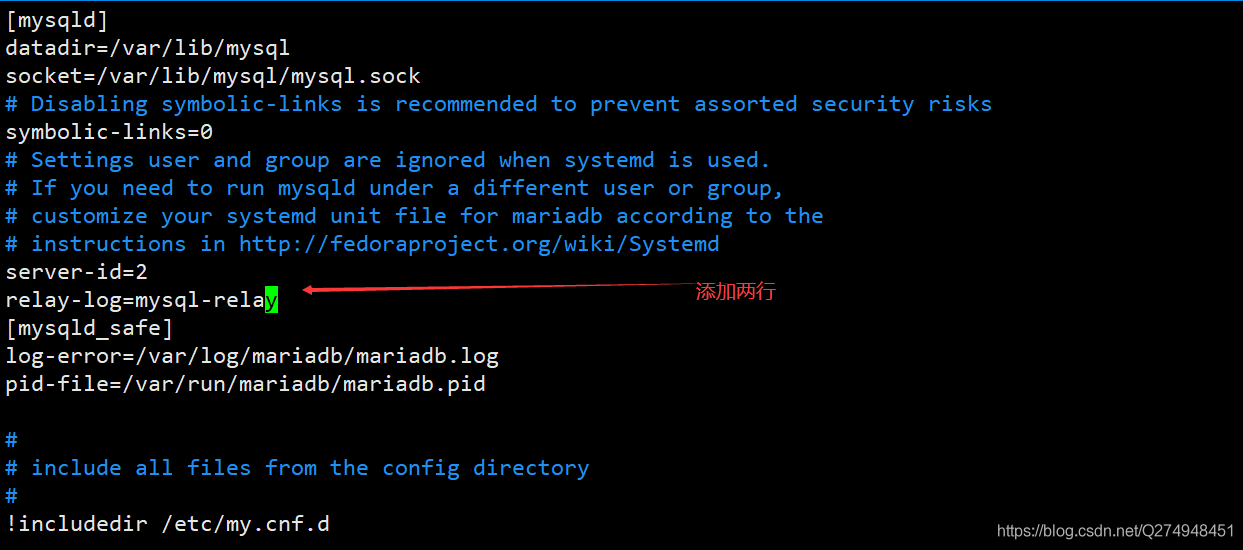Click the 'If you need to run mysqld' comment
This screenshot has height=550, width=1243.
click(394, 188)
